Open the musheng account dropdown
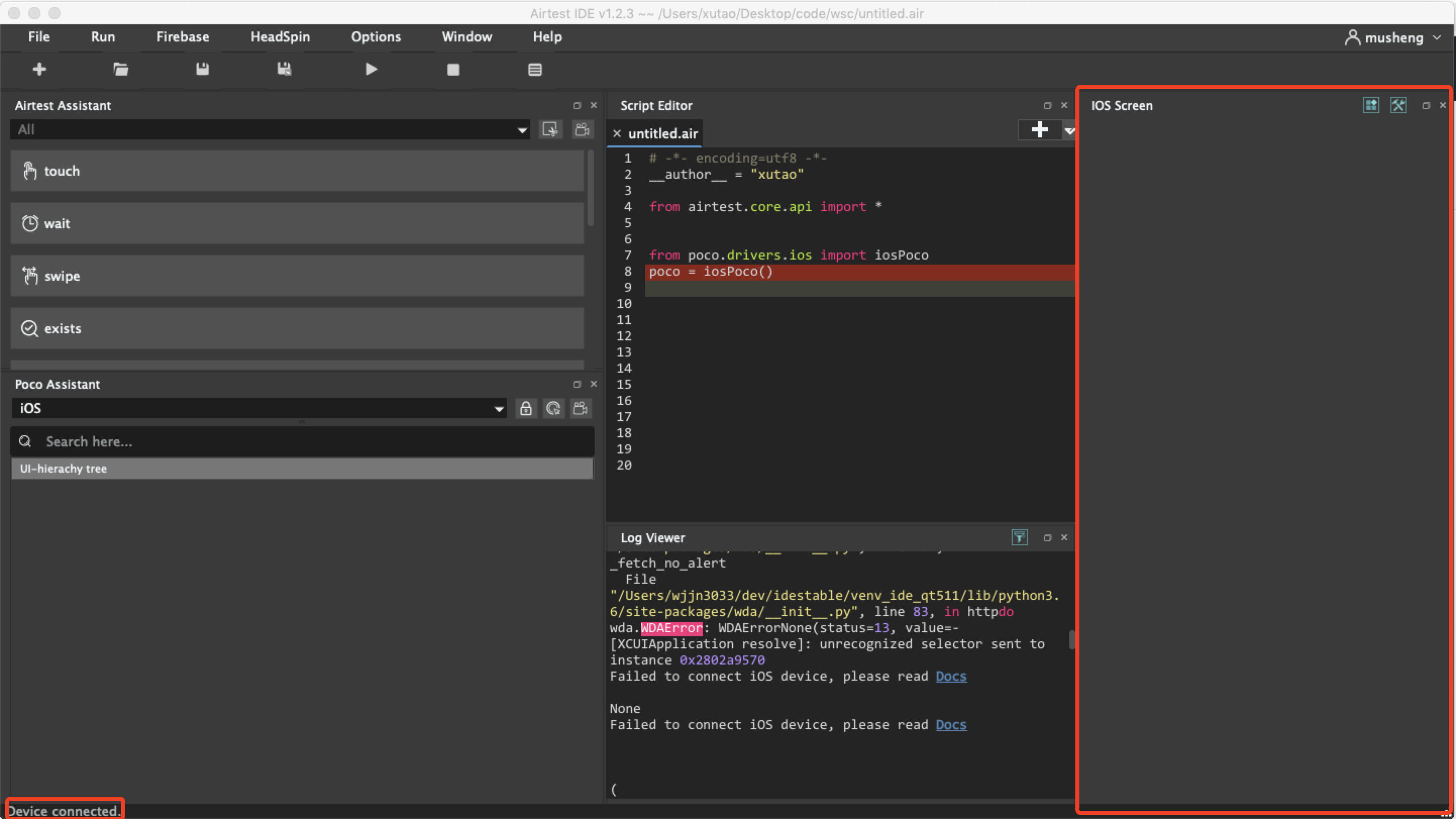This screenshot has height=819, width=1456. pyautogui.click(x=1393, y=38)
